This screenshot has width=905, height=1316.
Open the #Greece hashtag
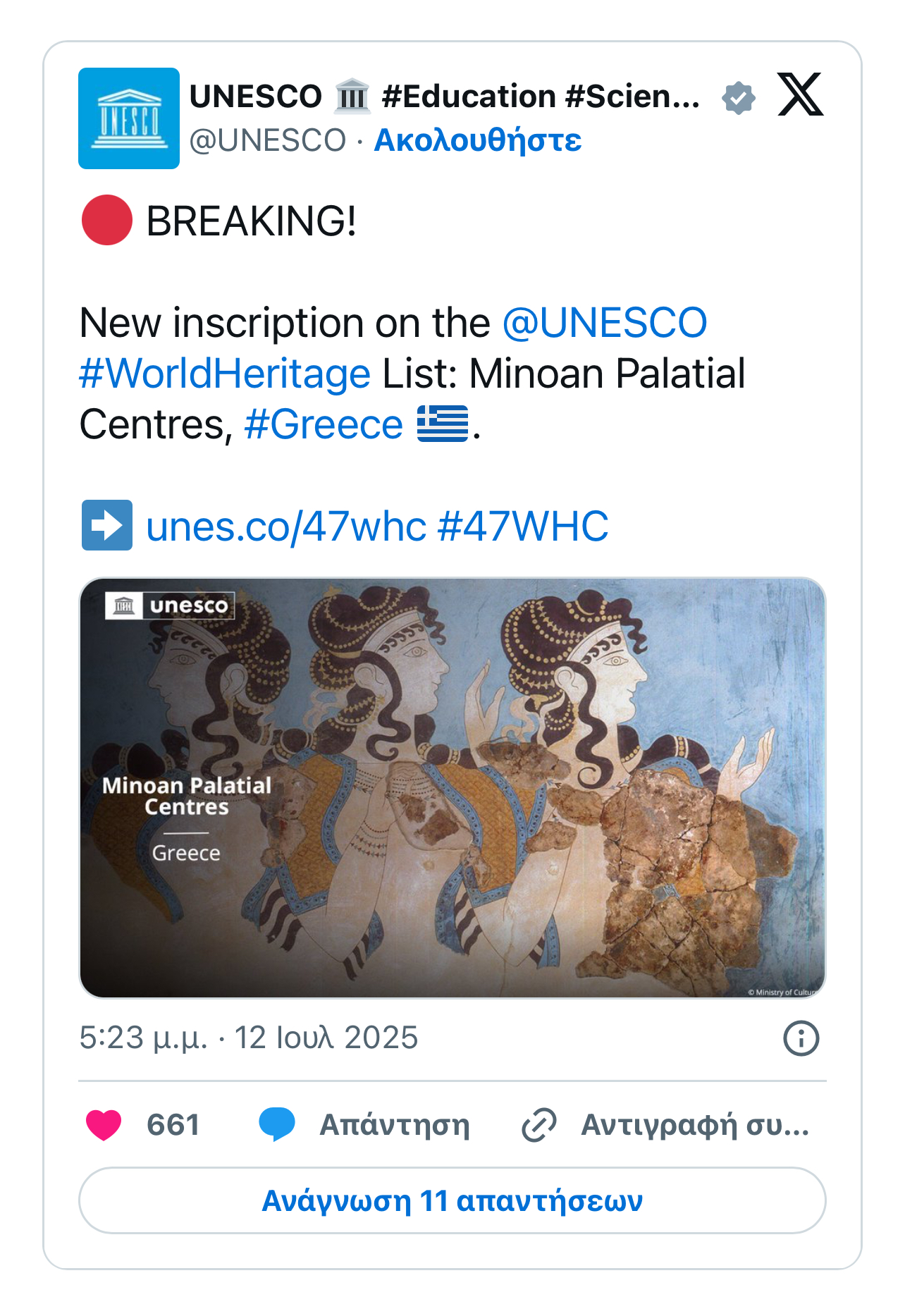pos(324,424)
